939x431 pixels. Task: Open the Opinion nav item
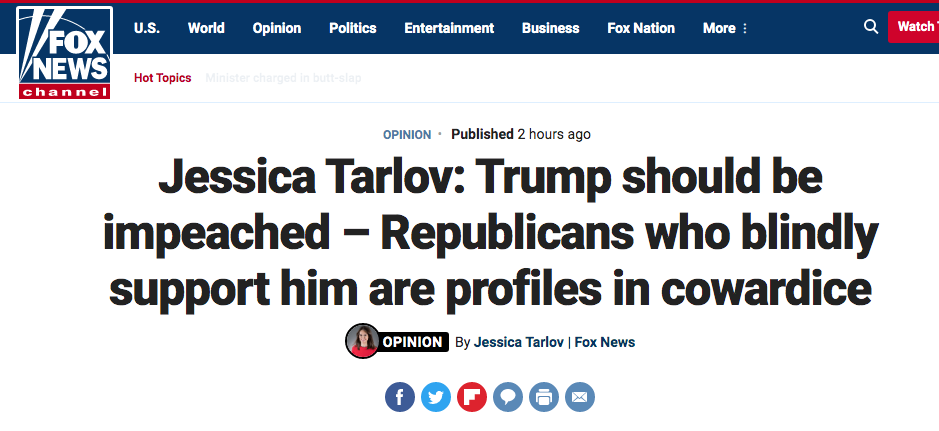pyautogui.click(x=277, y=28)
